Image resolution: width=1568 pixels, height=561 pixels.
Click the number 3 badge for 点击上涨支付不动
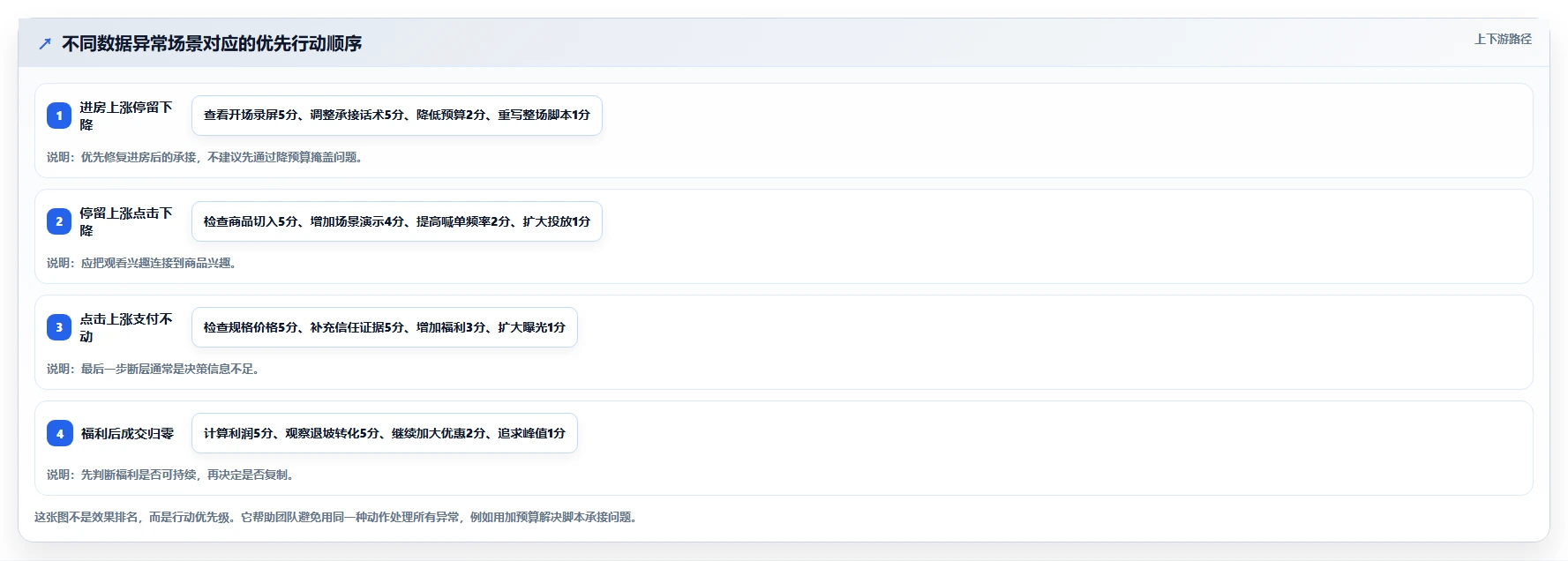(59, 327)
